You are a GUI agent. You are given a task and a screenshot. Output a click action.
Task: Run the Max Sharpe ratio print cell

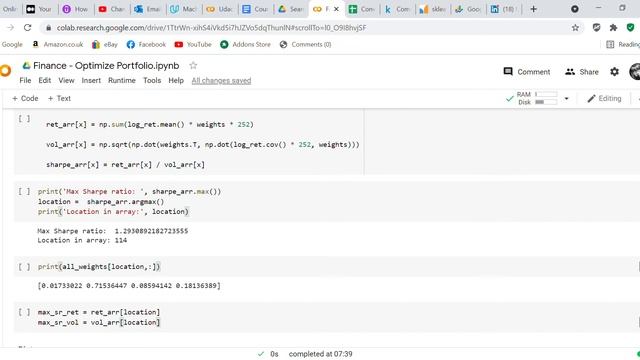pyautogui.click(x=24, y=191)
